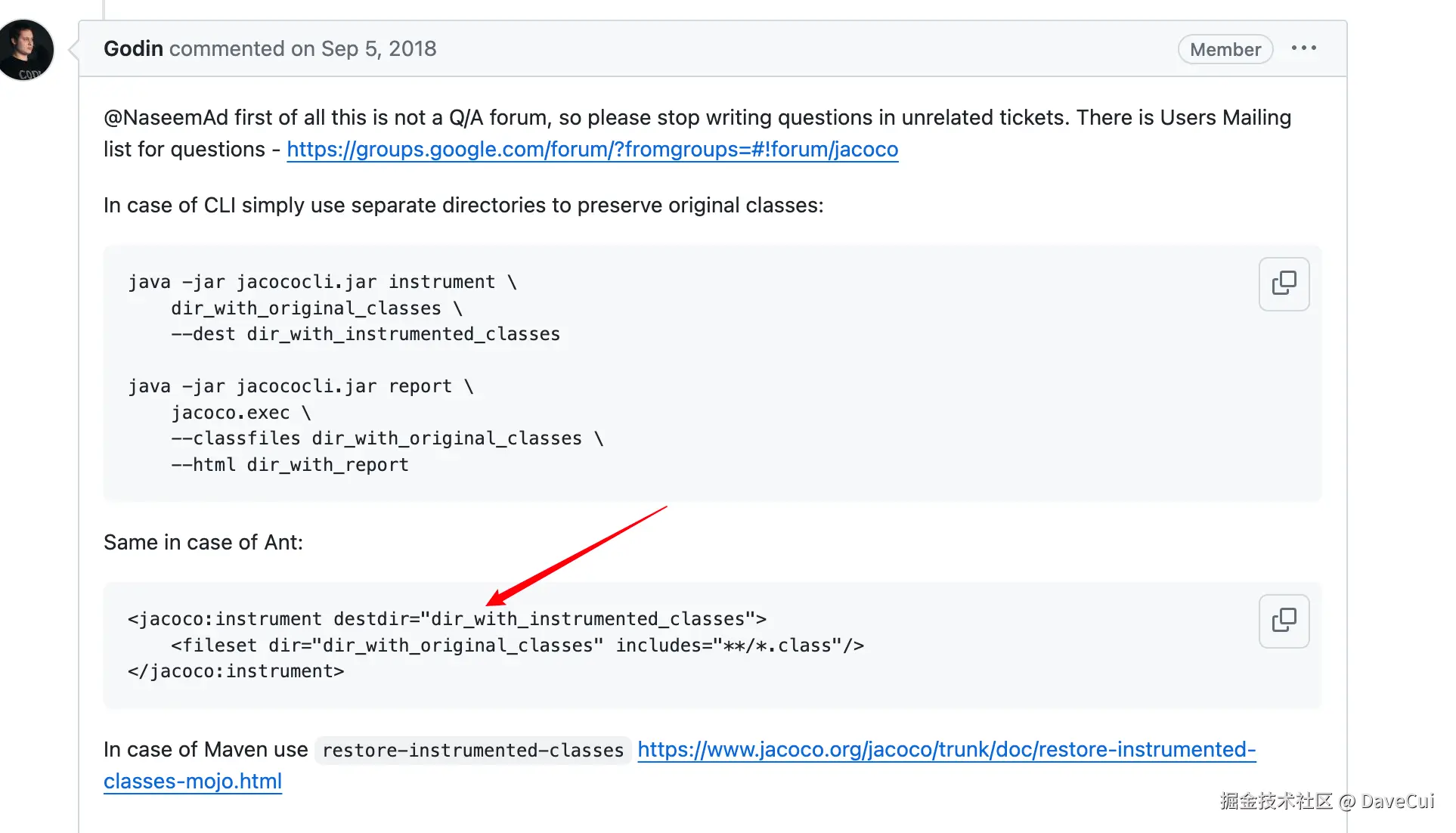Open the three-dot comment options menu
This screenshot has height=833, width=1456.
pos(1303,48)
